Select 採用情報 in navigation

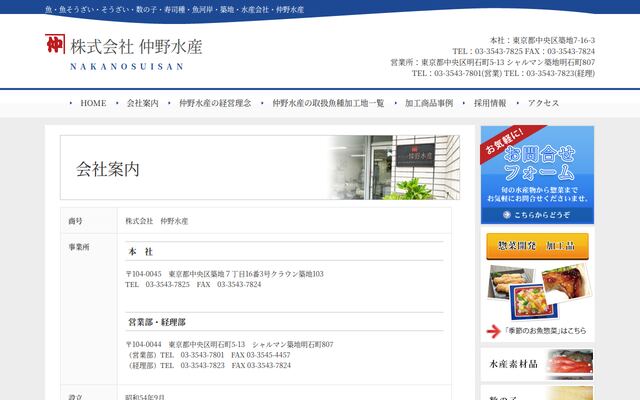click(490, 103)
